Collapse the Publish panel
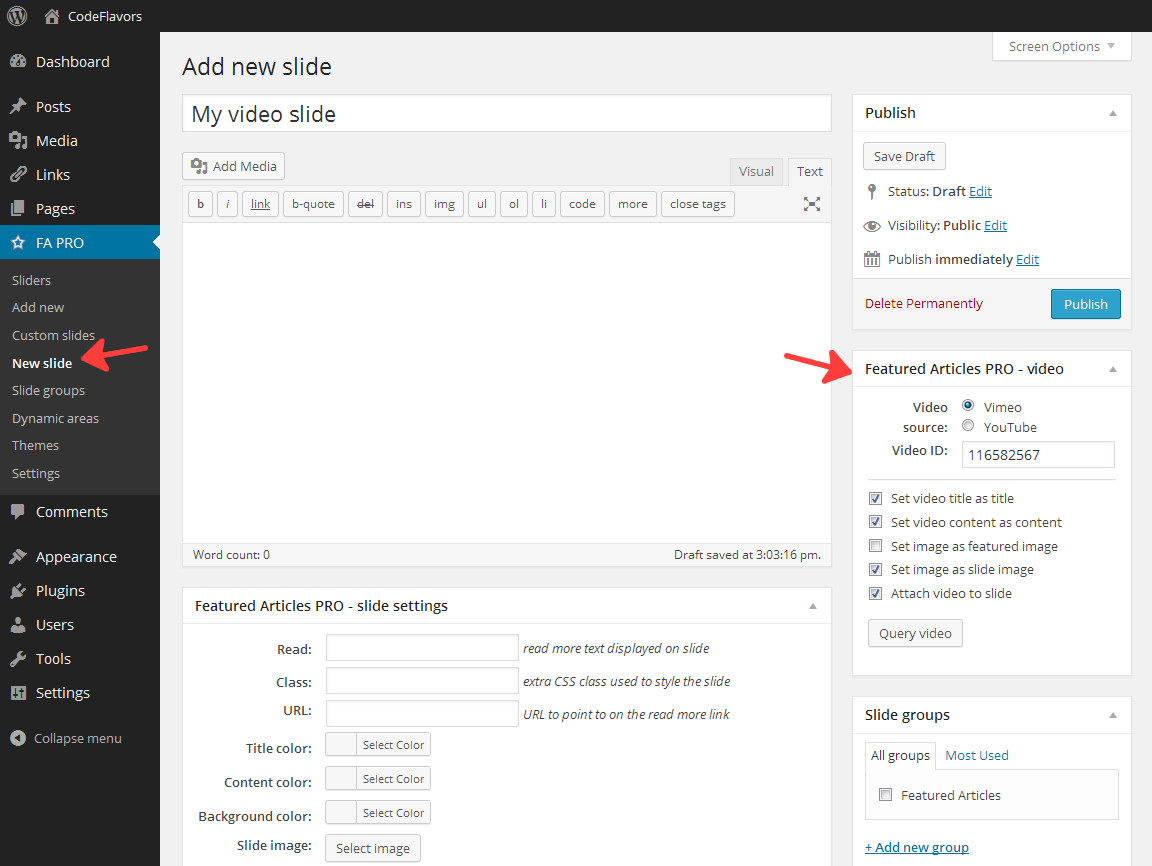This screenshot has width=1152, height=866. [1113, 113]
